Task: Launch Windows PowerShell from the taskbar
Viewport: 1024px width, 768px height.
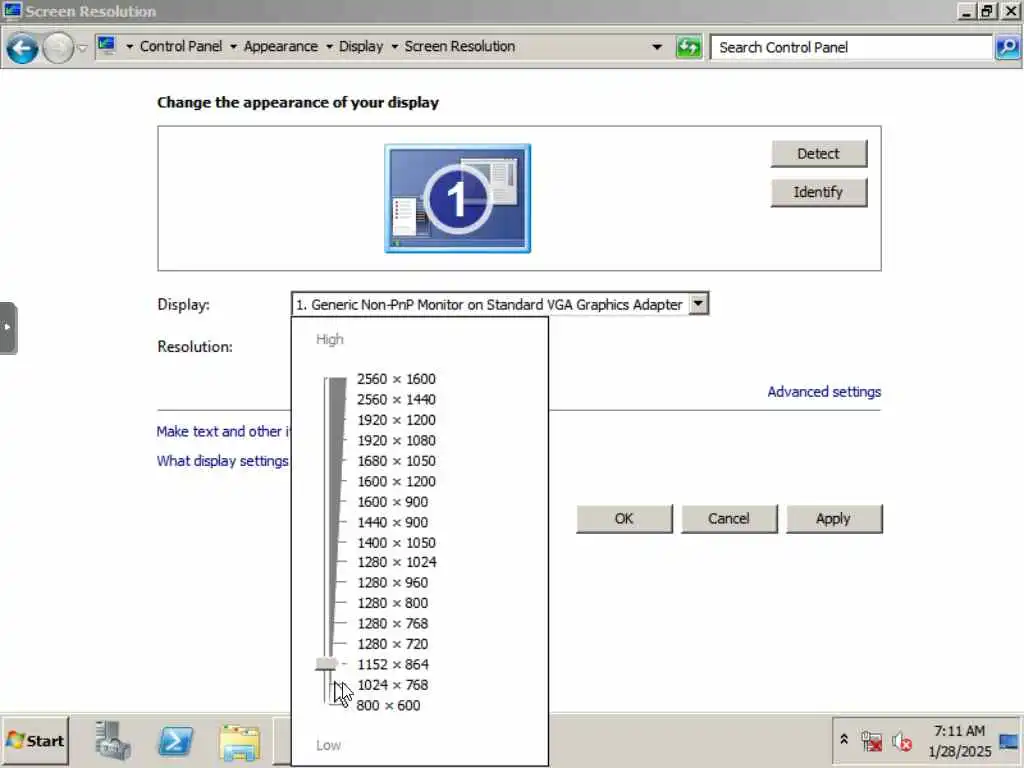Action: pyautogui.click(x=176, y=742)
